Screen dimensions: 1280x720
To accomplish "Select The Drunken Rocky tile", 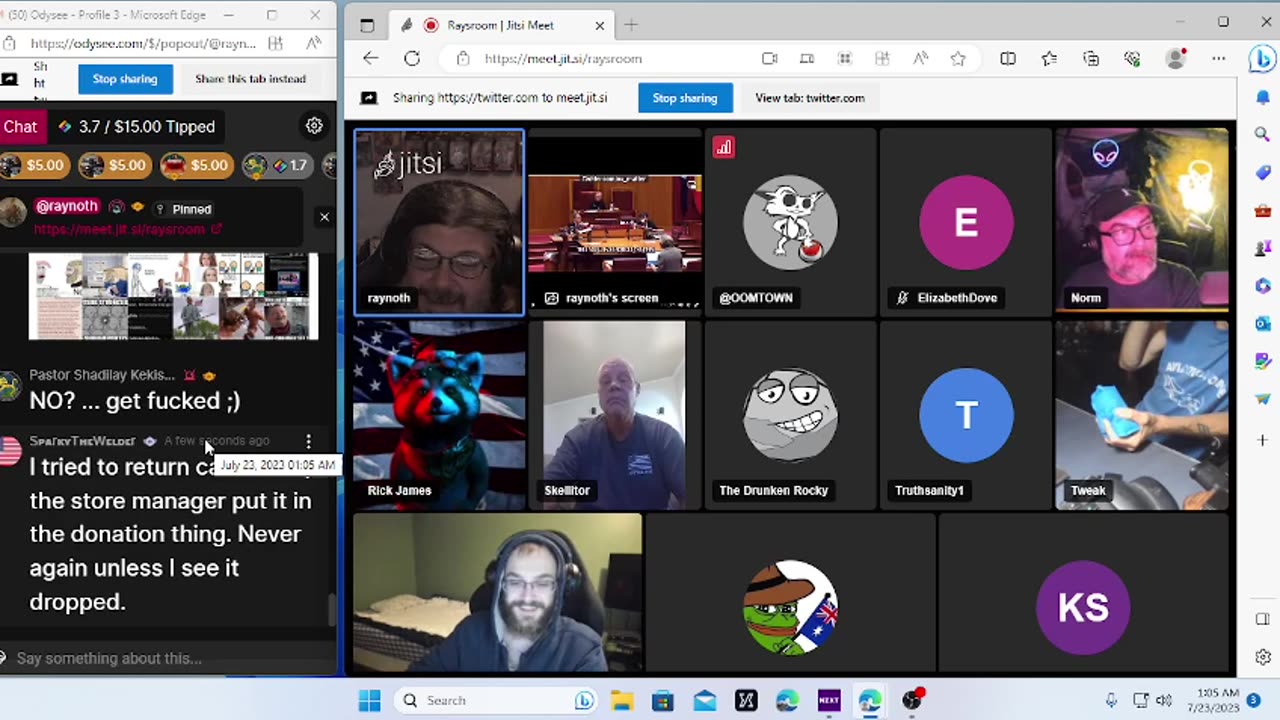I will point(790,415).
